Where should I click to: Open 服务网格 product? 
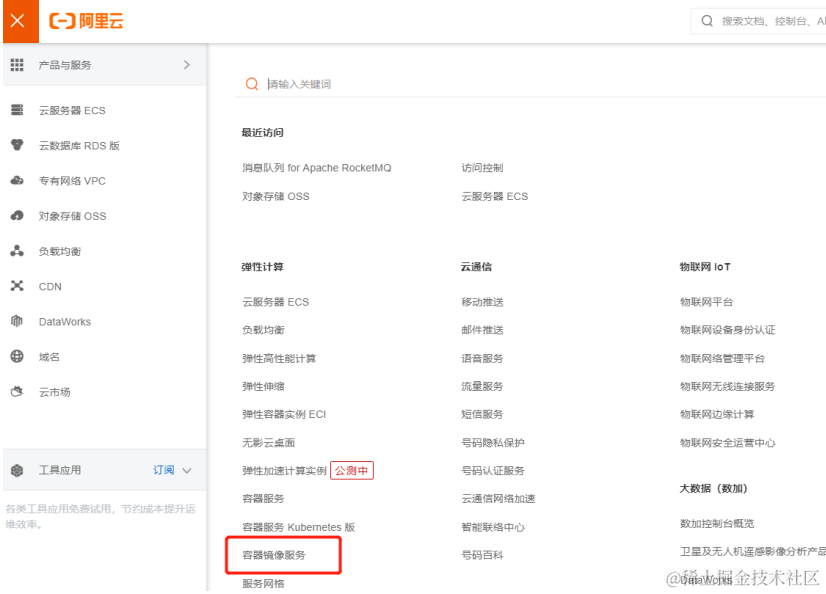coord(263,583)
